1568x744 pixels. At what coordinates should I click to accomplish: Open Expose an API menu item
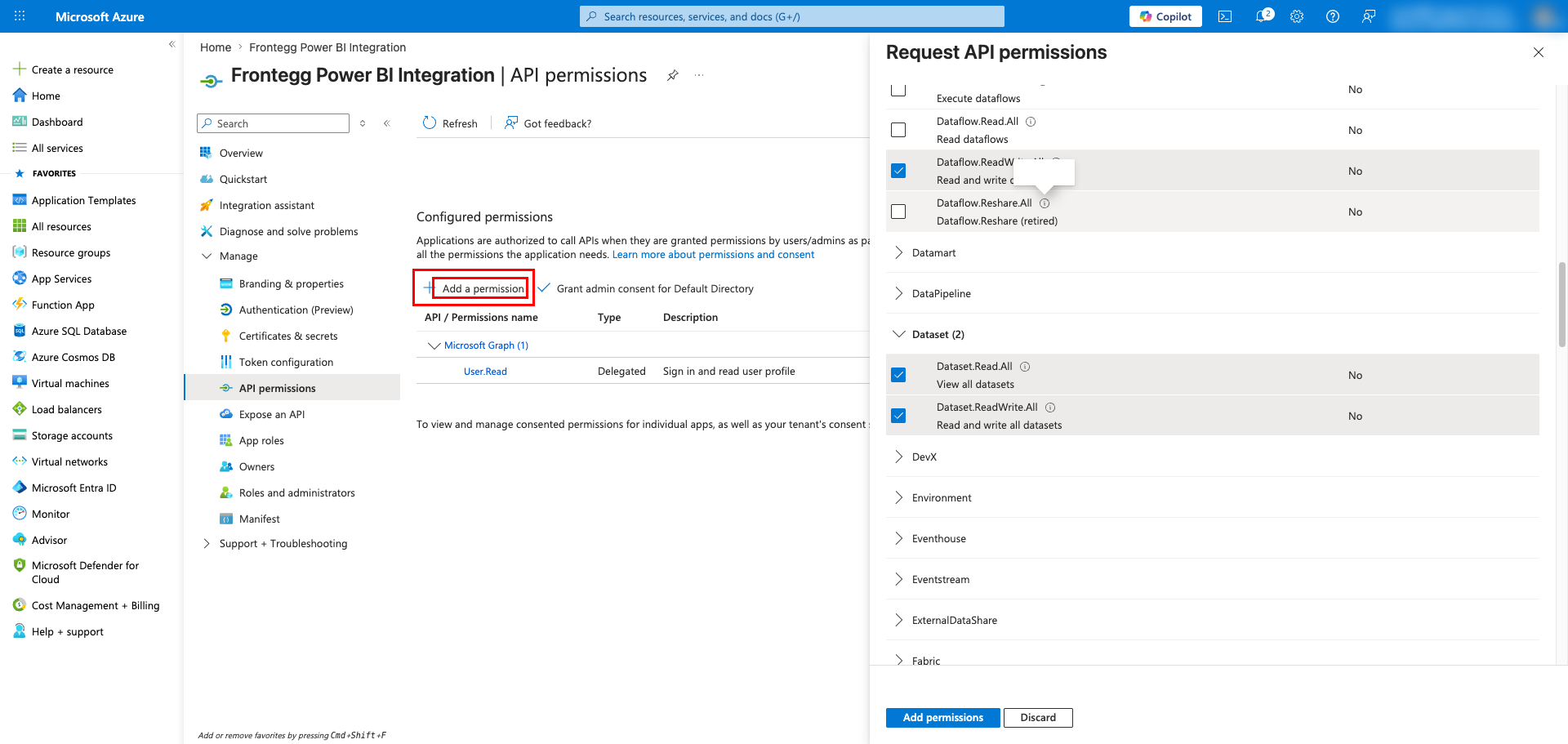(272, 414)
